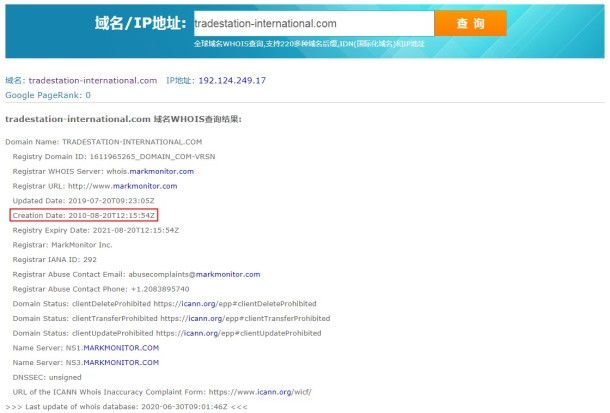The width and height of the screenshot is (610, 413).
Task: Click the Domain Name: TRADESTATION-INTERNATIONAL.COM line
Action: 103,142
